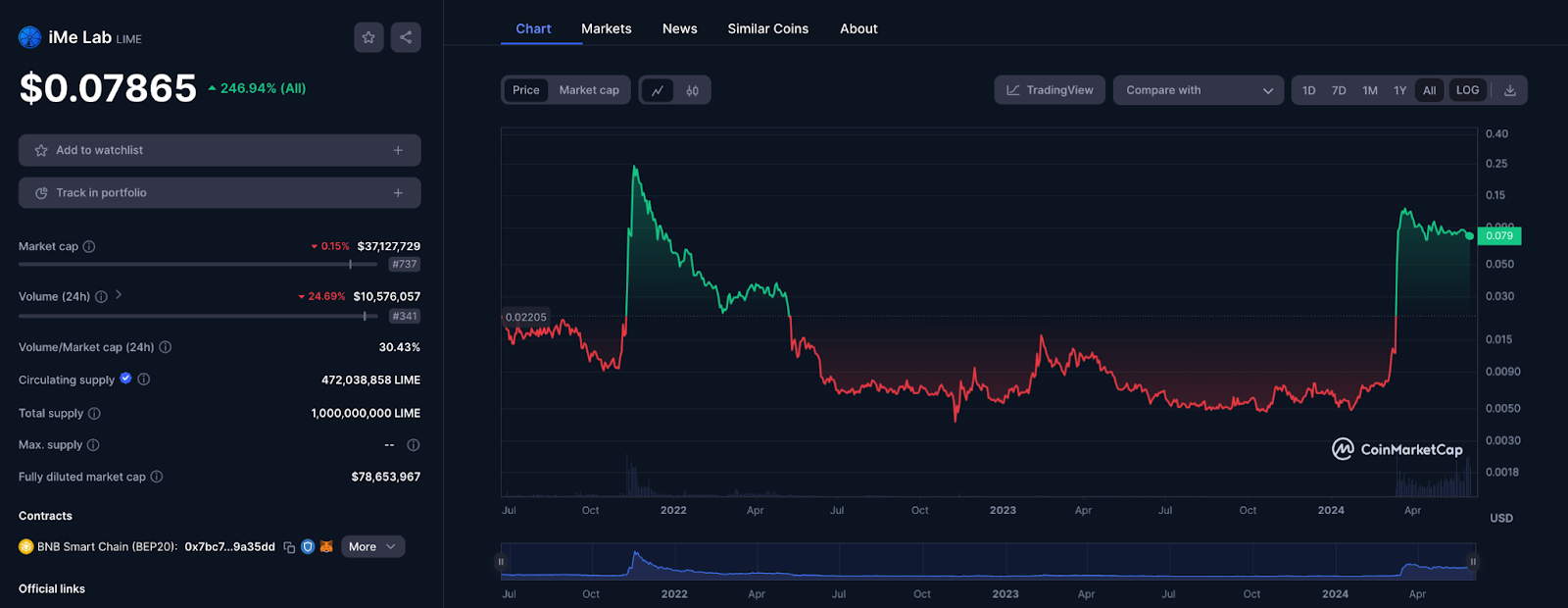Viewport: 1568px width, 608px height.
Task: Expand the More contracts dropdown
Action: click(x=373, y=547)
